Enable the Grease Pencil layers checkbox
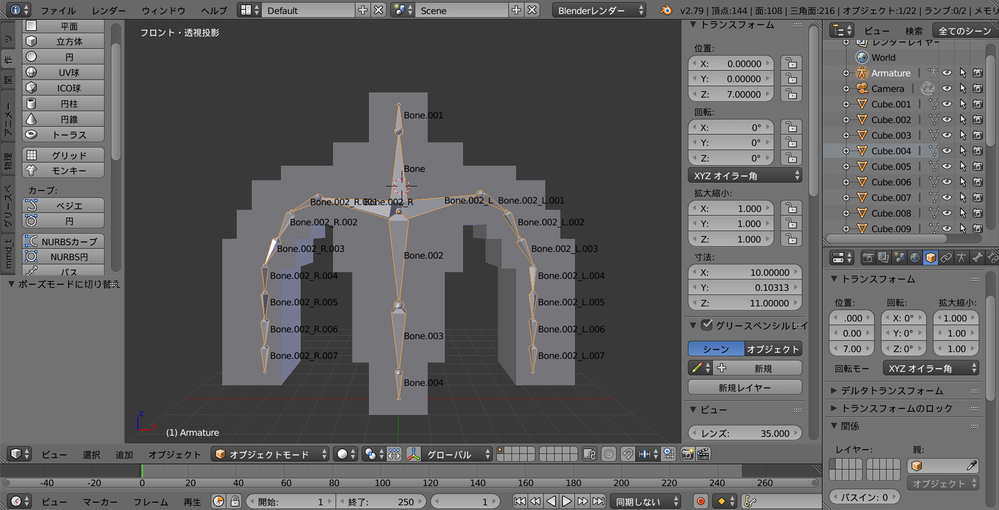This screenshot has height=510, width=999. click(x=707, y=325)
